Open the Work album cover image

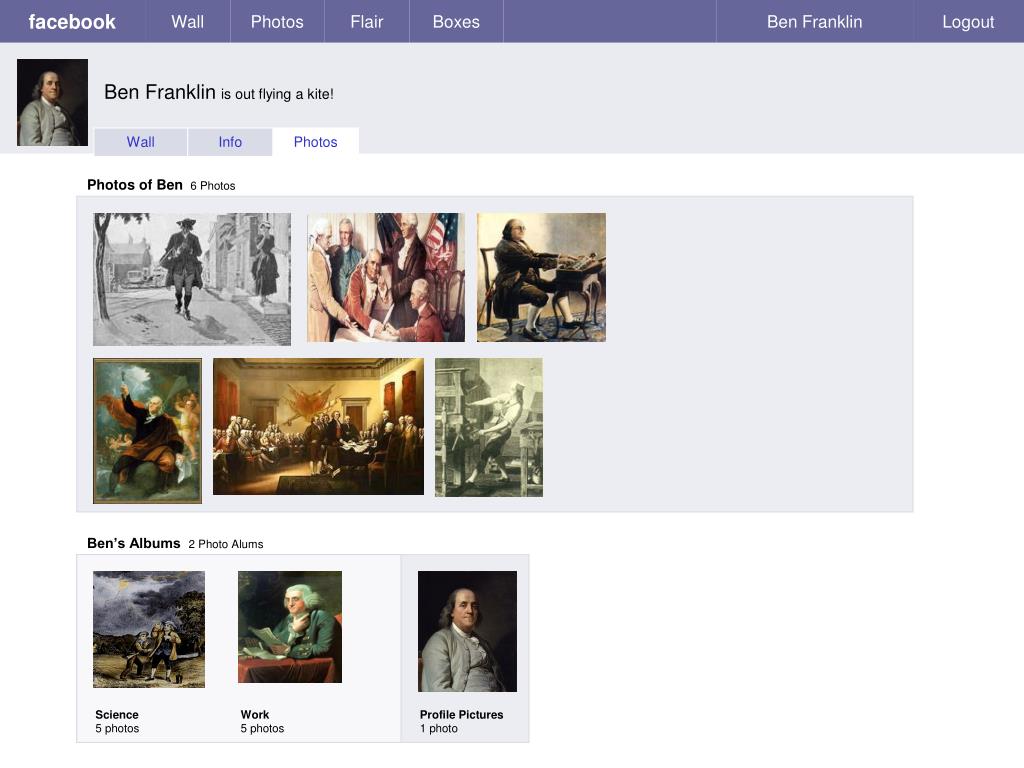pos(290,627)
